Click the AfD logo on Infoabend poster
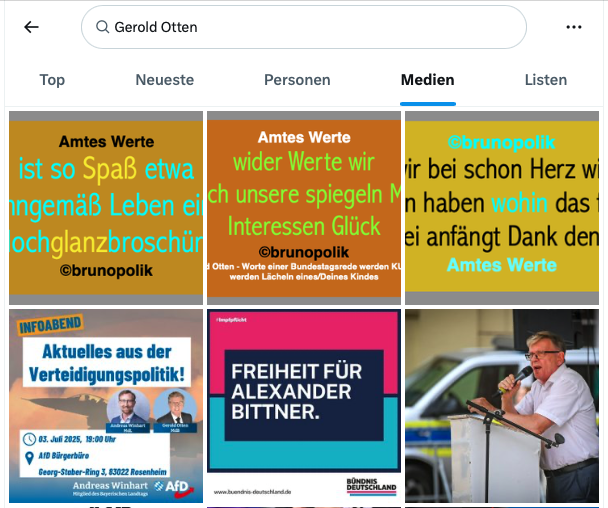Image resolution: width=608 pixels, height=508 pixels. [174, 487]
